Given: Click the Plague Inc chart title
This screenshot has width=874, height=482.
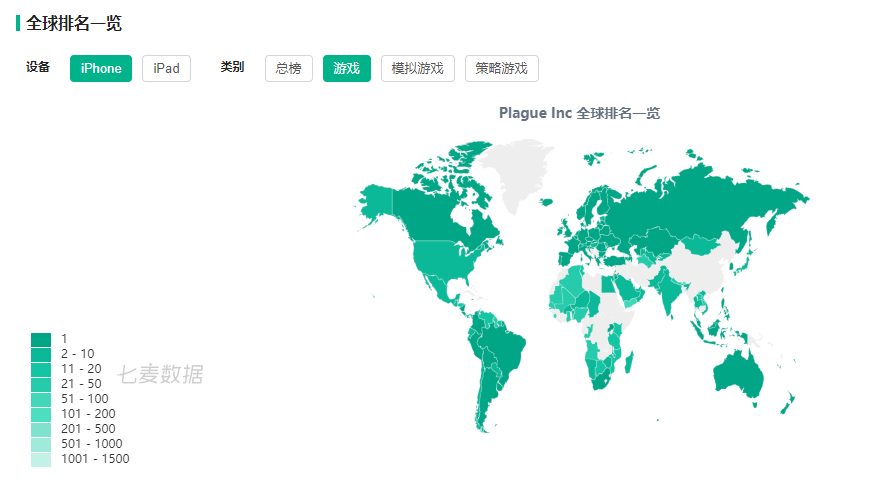Looking at the screenshot, I should coord(579,113).
